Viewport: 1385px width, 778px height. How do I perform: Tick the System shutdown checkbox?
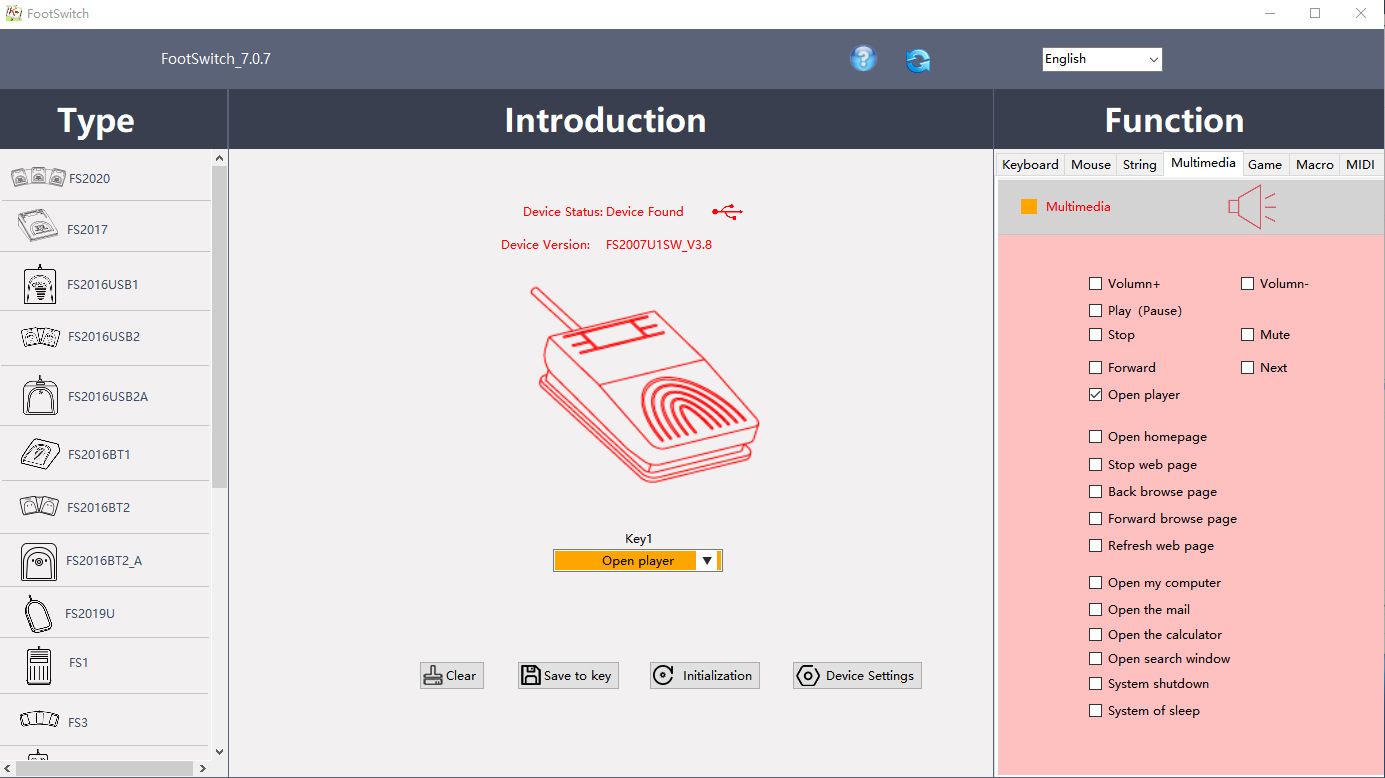(1096, 684)
